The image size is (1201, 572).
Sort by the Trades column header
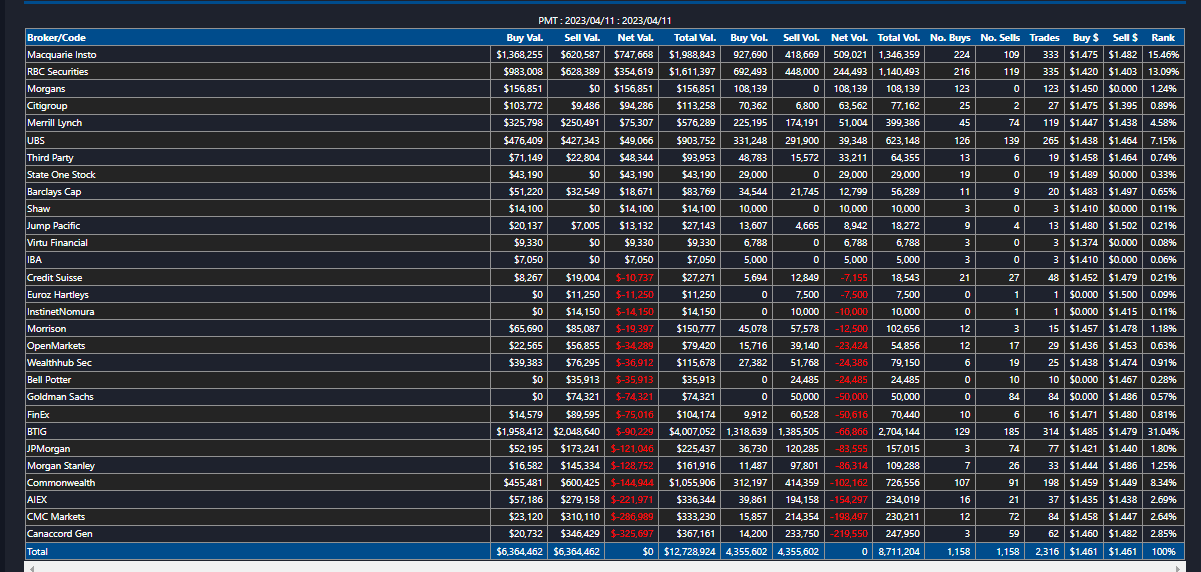click(x=1045, y=37)
